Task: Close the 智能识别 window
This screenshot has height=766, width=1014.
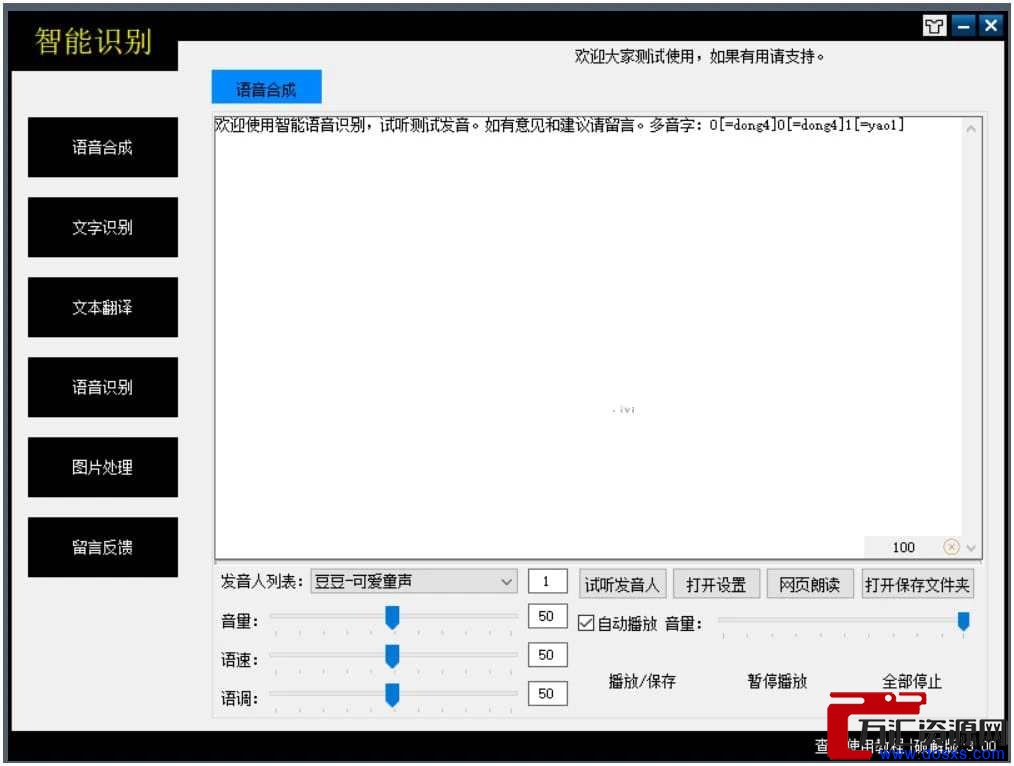Action: [990, 26]
